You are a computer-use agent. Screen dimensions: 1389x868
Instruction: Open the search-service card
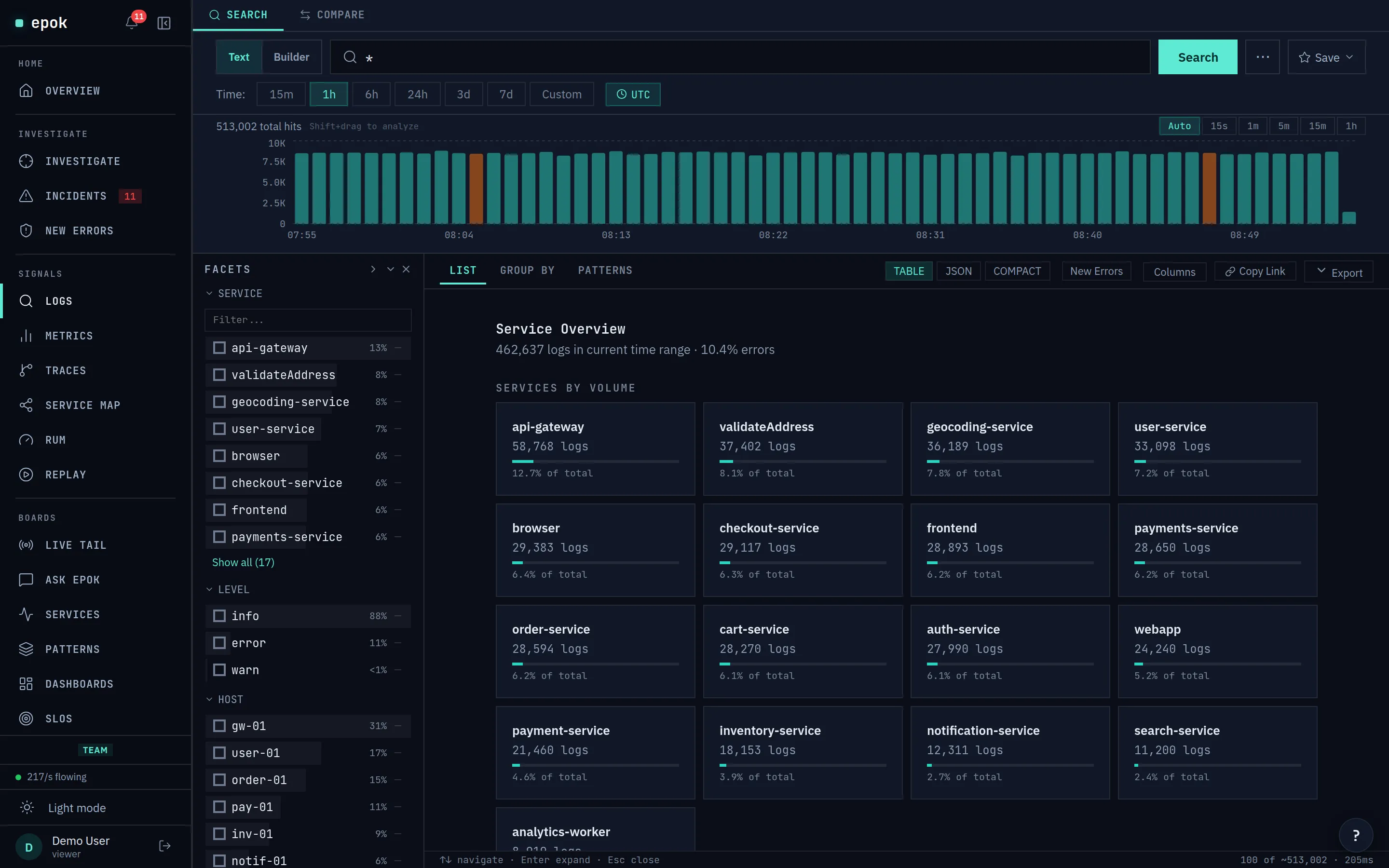click(1217, 753)
